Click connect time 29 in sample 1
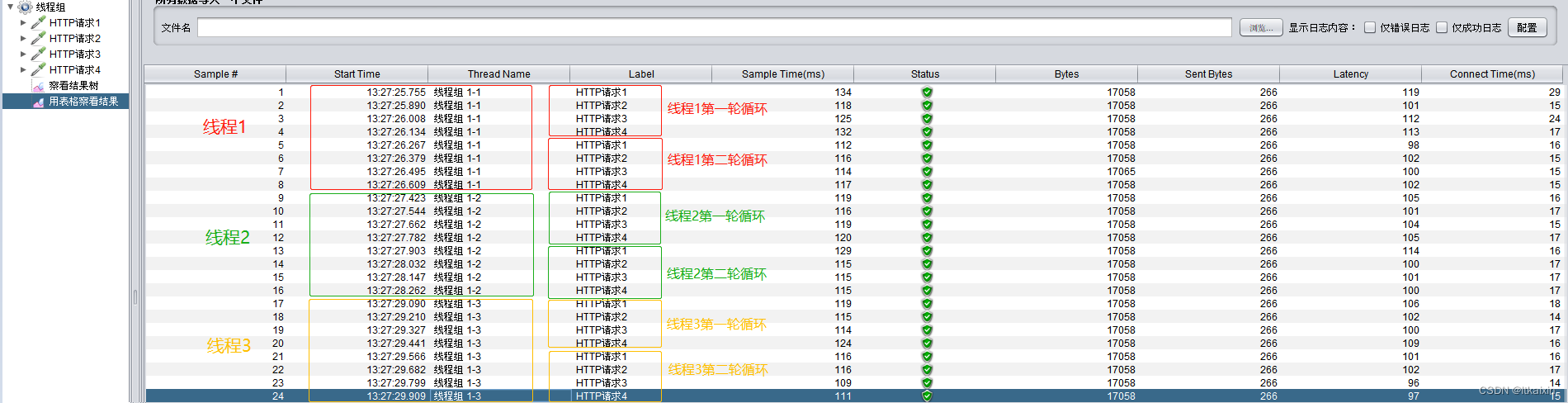The image size is (1568, 403). (1555, 92)
